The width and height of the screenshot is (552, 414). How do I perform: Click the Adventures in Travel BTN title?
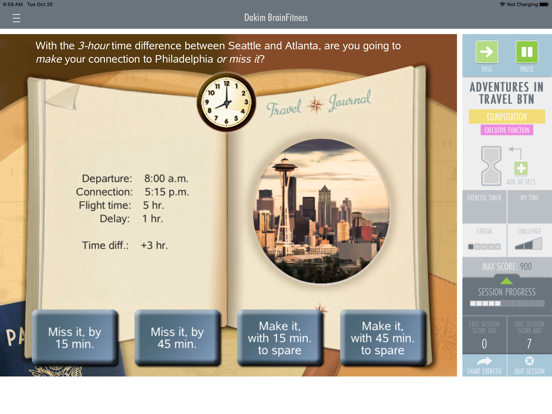pyautogui.click(x=507, y=93)
